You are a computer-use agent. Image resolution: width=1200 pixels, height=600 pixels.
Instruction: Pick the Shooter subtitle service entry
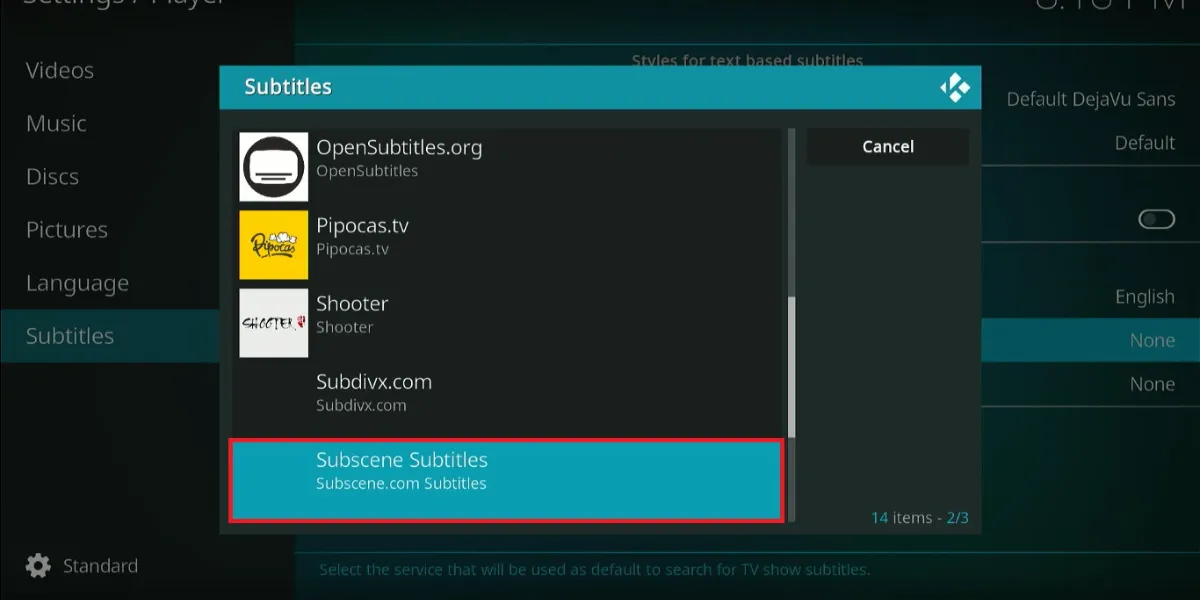(x=508, y=323)
